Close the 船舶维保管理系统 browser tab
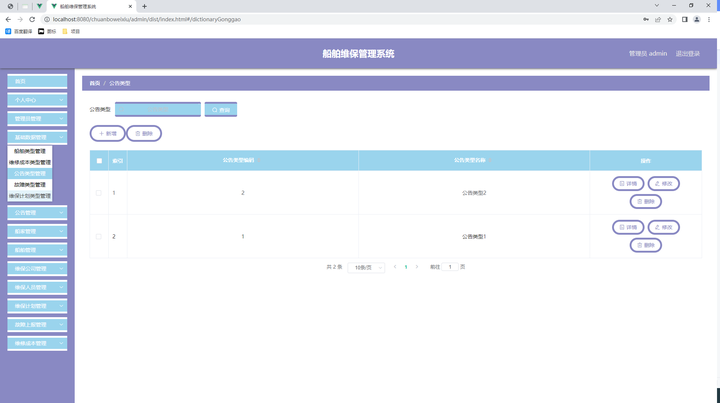Image resolution: width=720 pixels, height=403 pixels. pos(130,6)
